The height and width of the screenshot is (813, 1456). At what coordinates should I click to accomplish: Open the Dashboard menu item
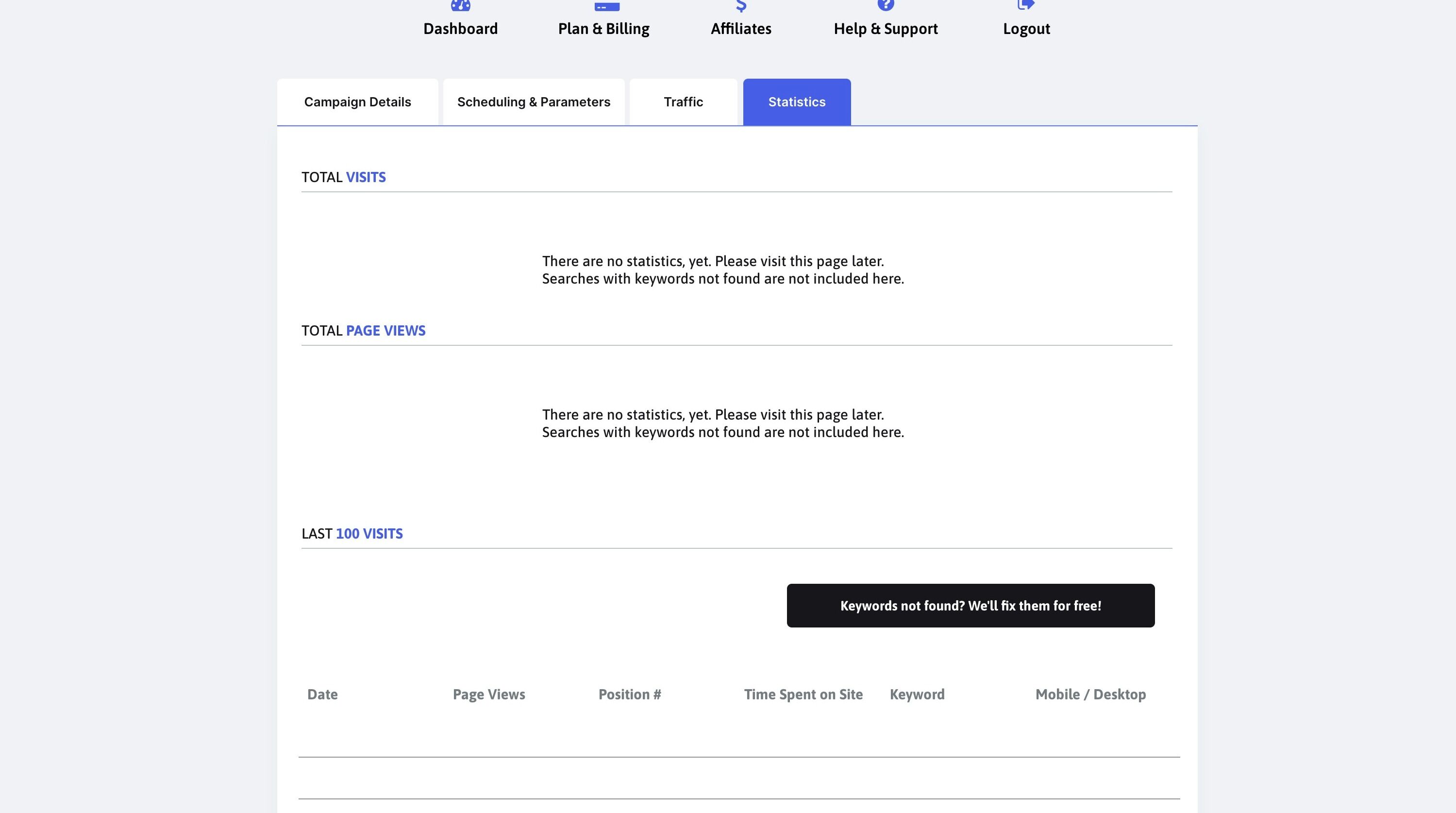[x=461, y=29]
